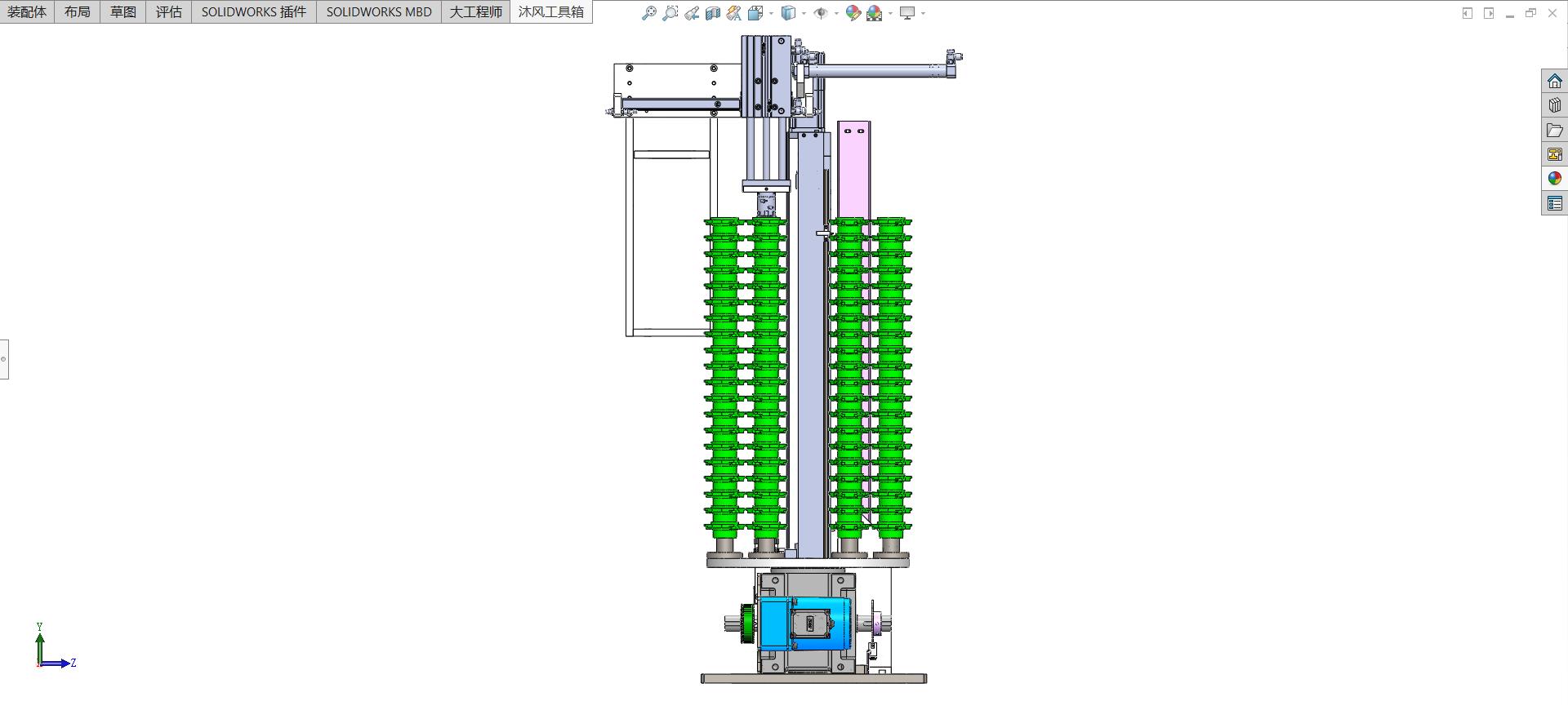Screen dimensions: 1568x719
Task: Click the collapse left panel arrow icon
Action: [1468, 13]
